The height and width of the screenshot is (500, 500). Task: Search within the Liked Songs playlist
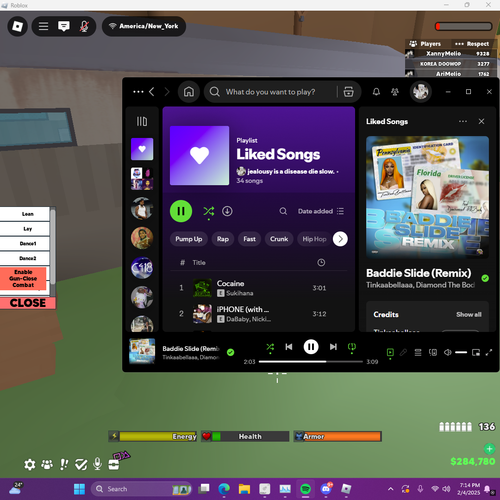click(283, 211)
